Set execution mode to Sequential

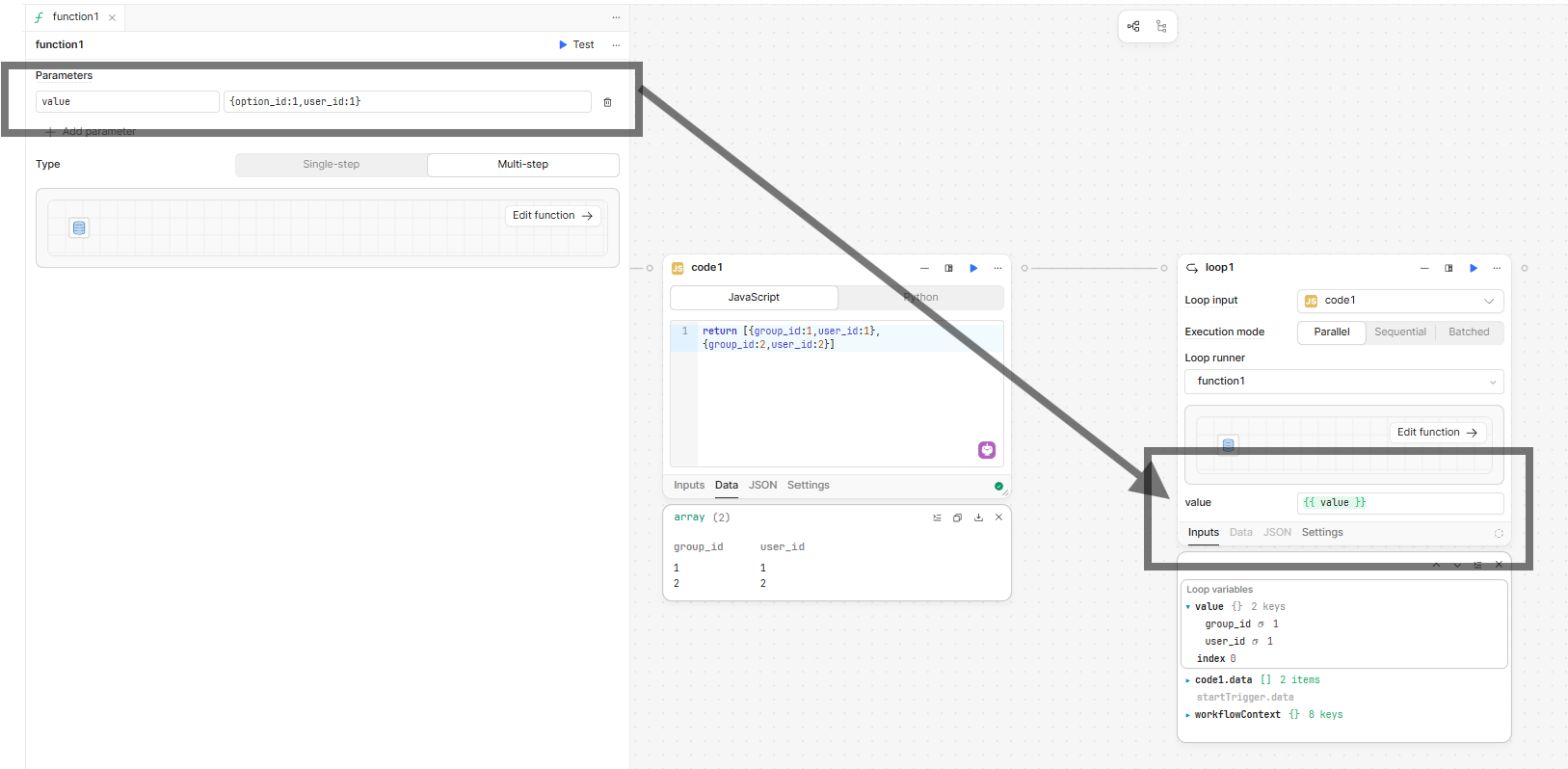[1399, 332]
